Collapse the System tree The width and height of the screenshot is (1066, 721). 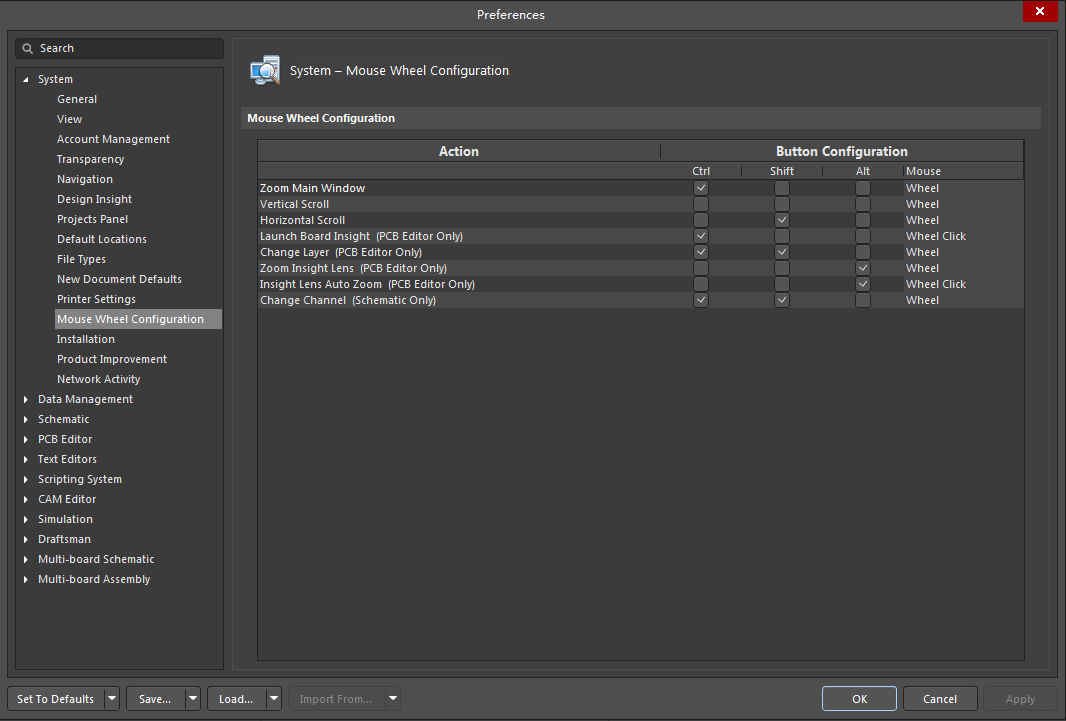point(25,79)
